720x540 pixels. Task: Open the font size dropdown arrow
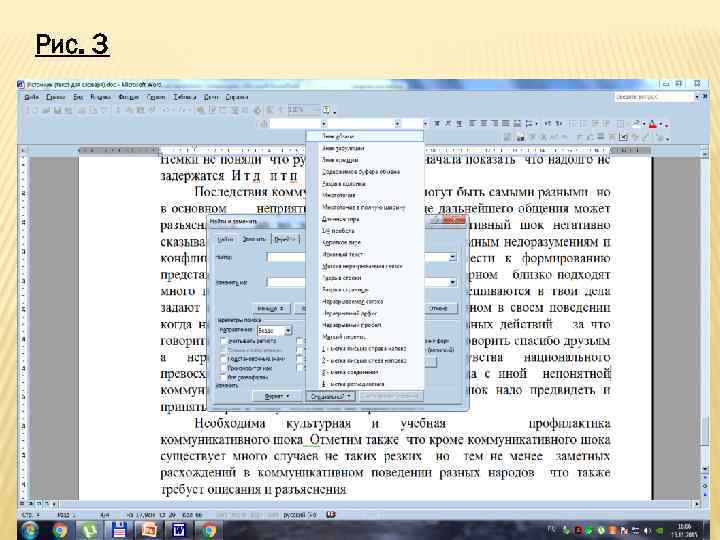coord(425,124)
